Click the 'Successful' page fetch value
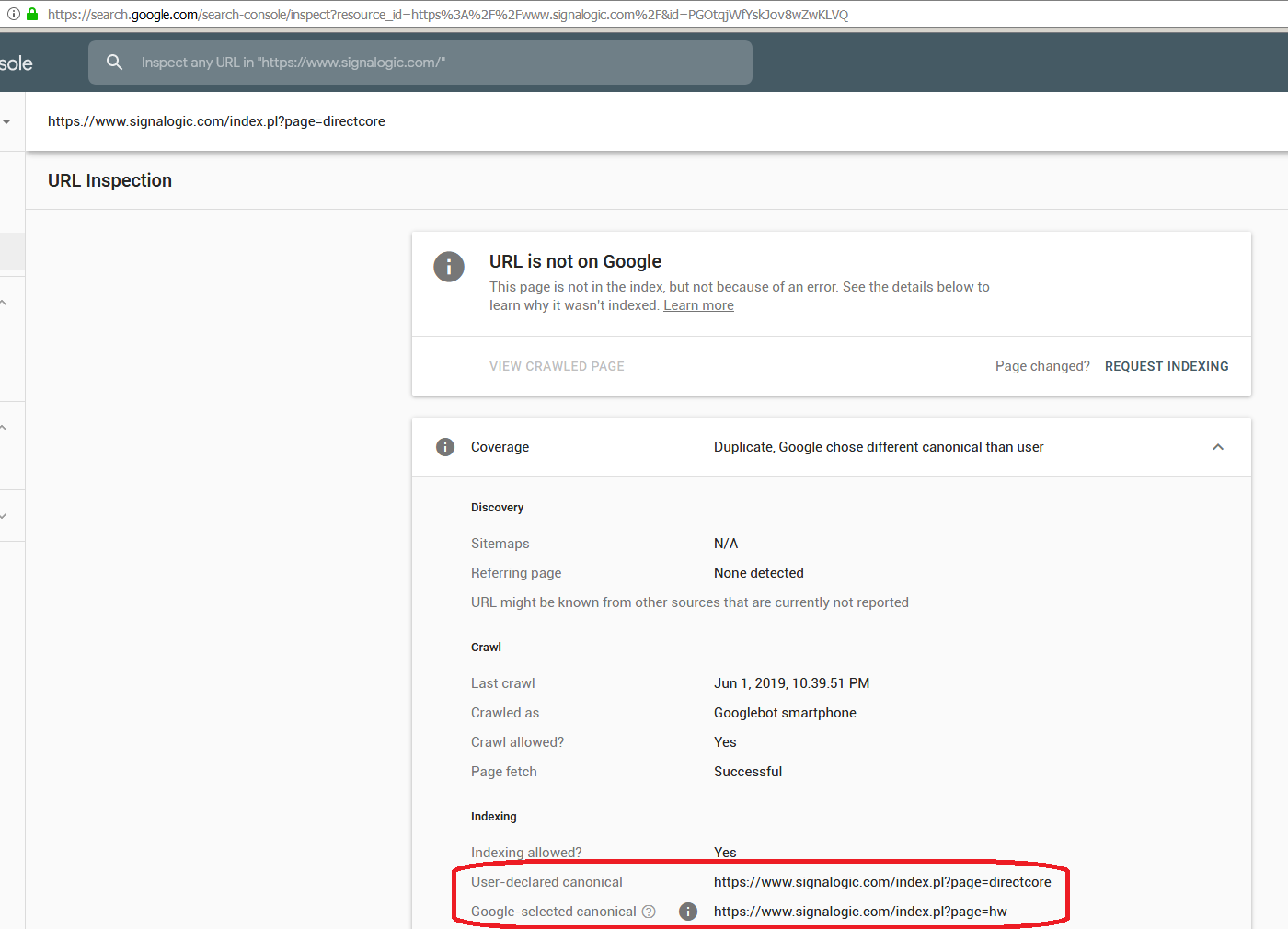 click(x=748, y=772)
